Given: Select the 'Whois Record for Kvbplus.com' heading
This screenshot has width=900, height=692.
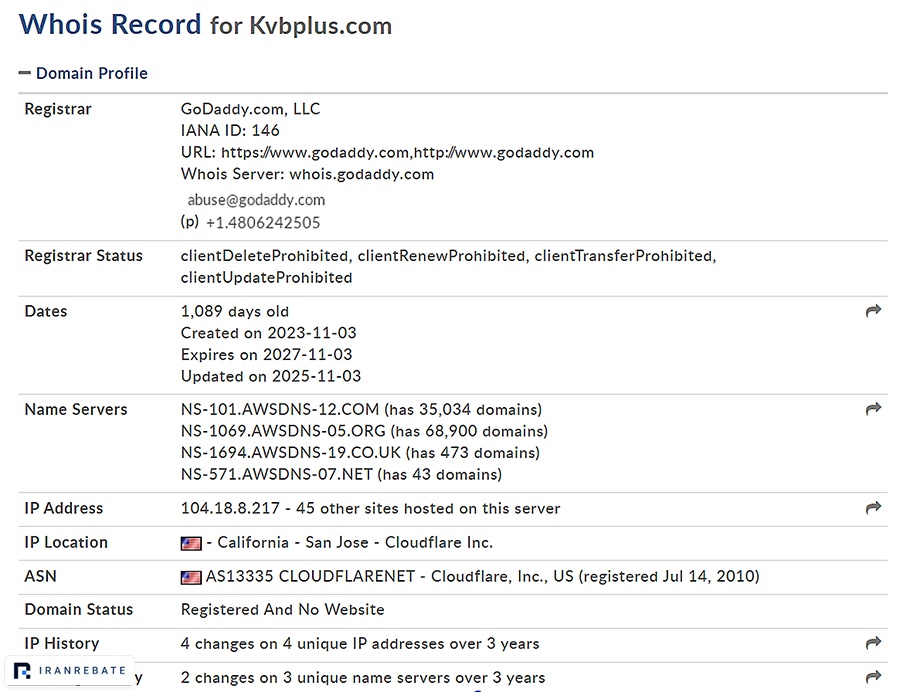Looking at the screenshot, I should pos(205,25).
